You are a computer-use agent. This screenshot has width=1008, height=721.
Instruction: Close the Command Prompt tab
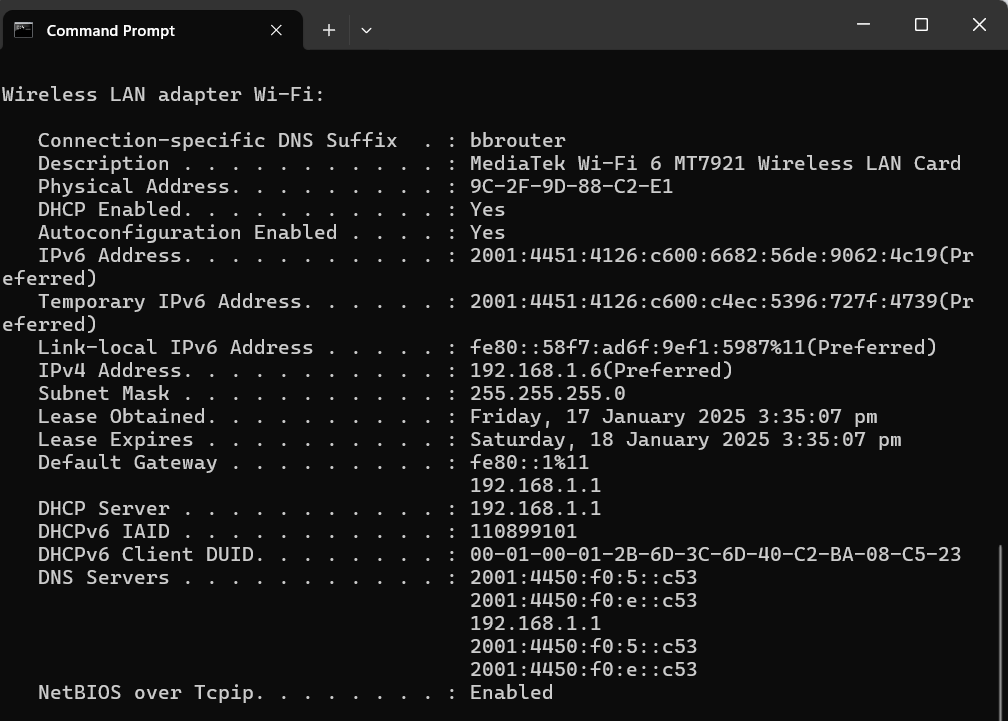[x=277, y=30]
